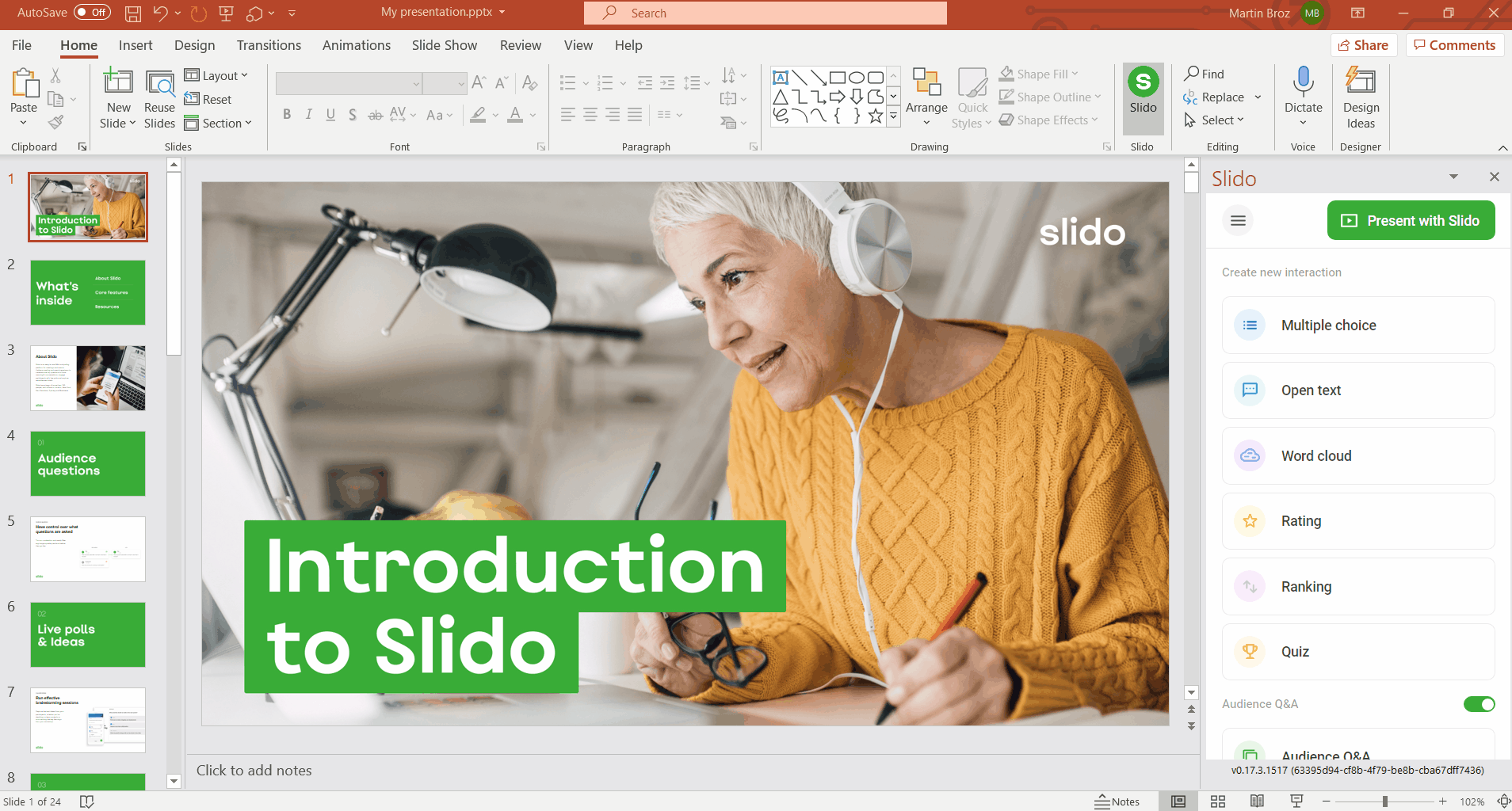The width and height of the screenshot is (1512, 811).
Task: Open the Section dropdown
Action: [x=218, y=123]
